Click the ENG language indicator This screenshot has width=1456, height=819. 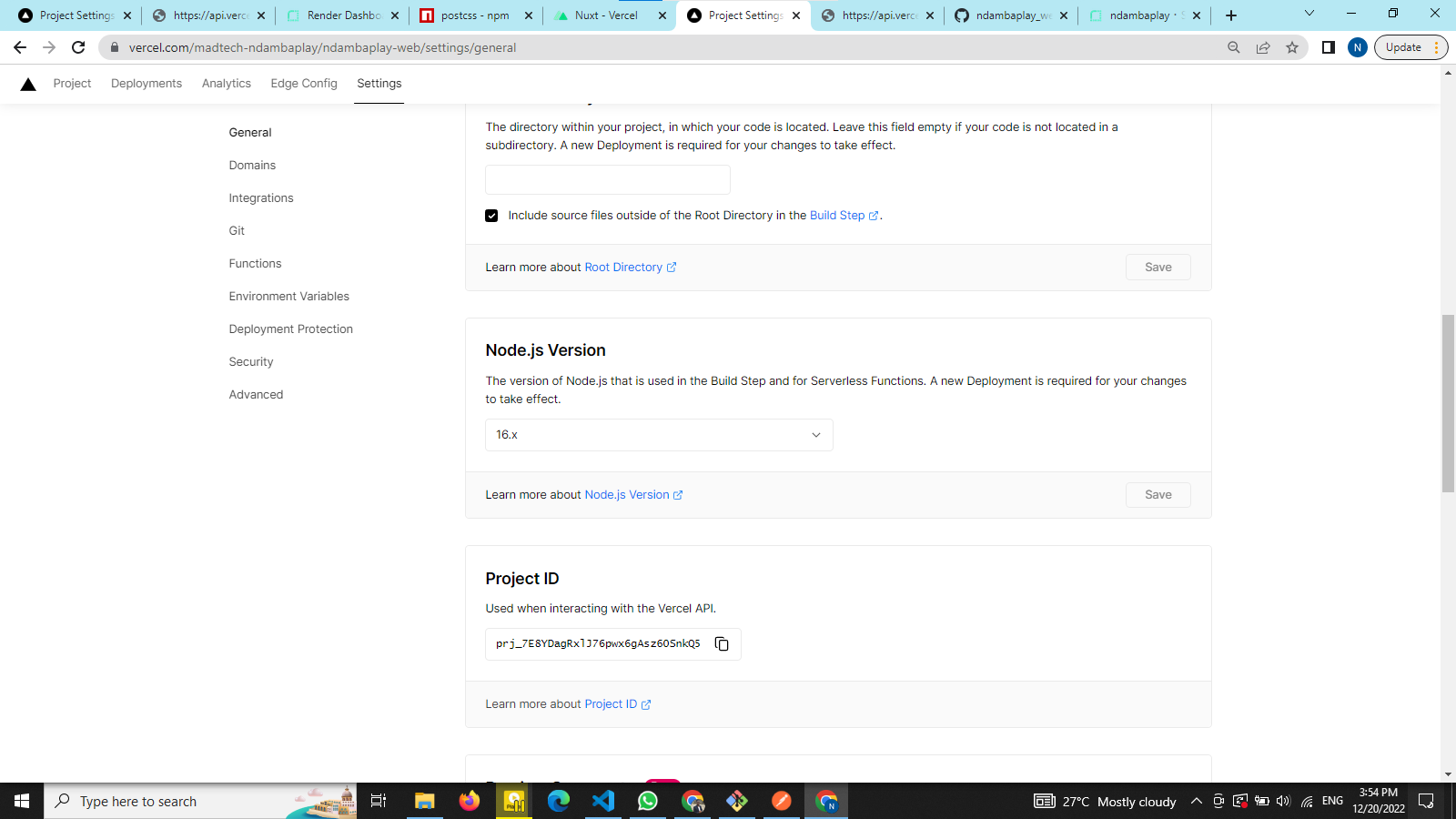pos(1332,801)
